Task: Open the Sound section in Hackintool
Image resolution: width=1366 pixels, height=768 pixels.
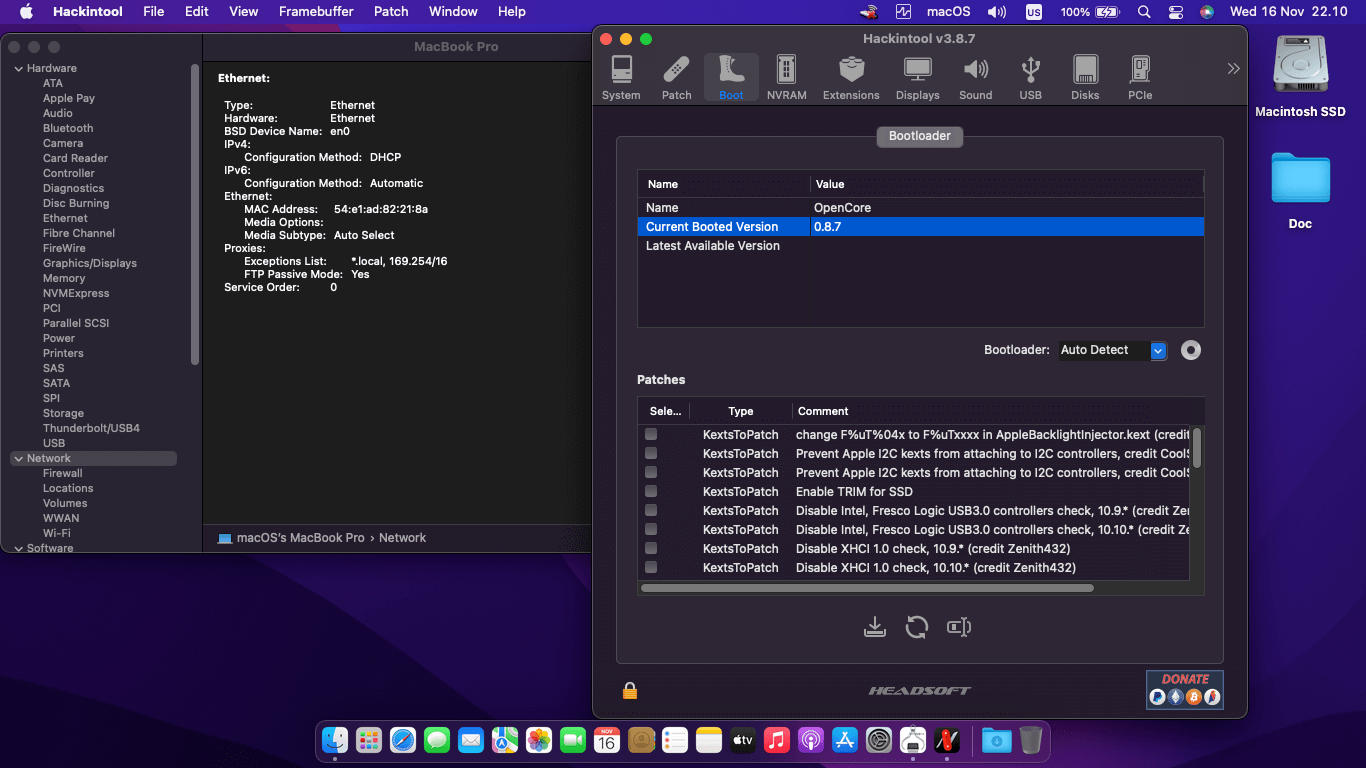Action: pyautogui.click(x=975, y=78)
